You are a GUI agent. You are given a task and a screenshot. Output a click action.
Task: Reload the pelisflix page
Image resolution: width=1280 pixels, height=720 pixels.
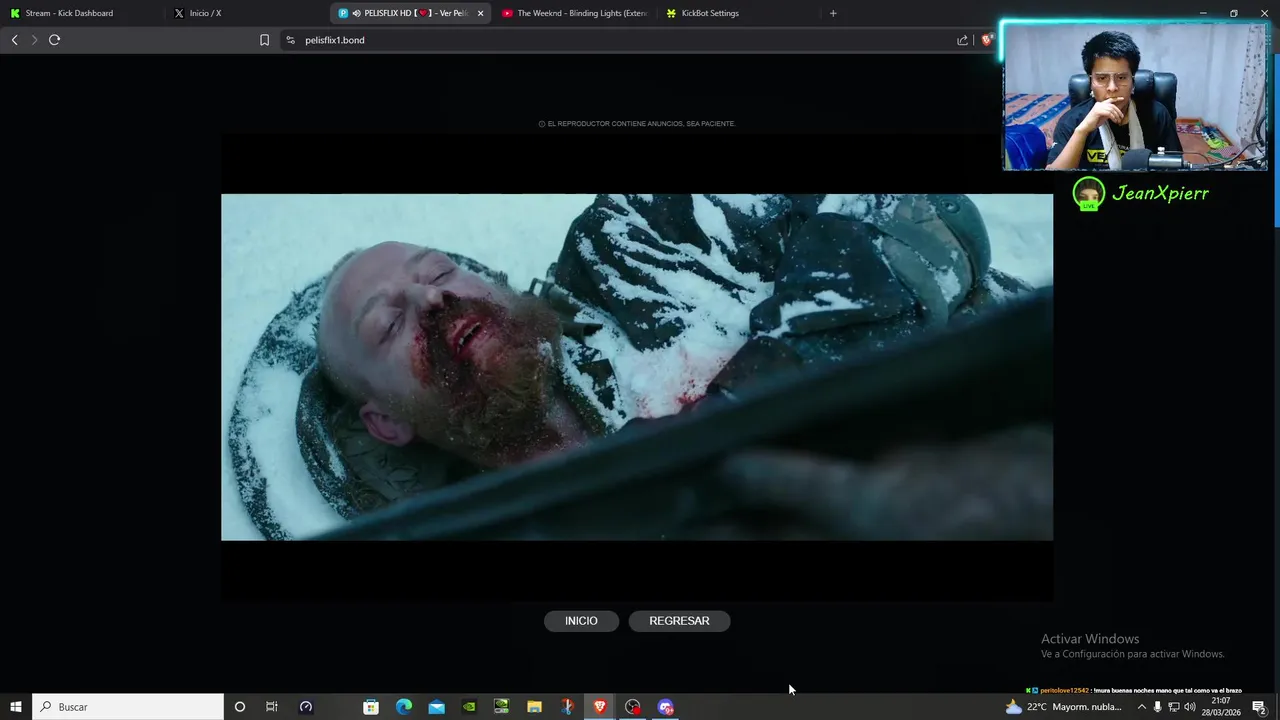pyautogui.click(x=55, y=40)
